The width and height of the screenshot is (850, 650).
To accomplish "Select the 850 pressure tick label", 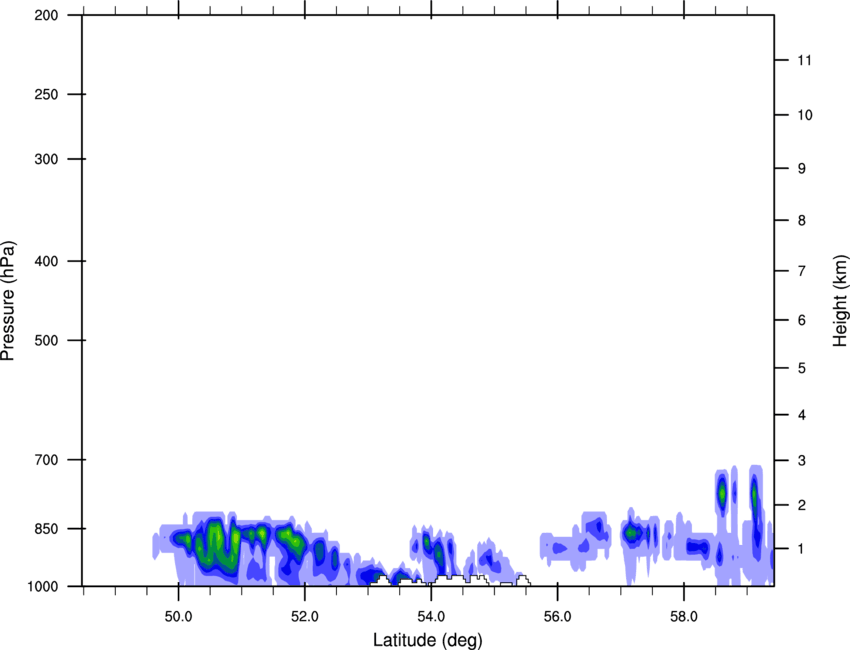I will click(x=46, y=529).
